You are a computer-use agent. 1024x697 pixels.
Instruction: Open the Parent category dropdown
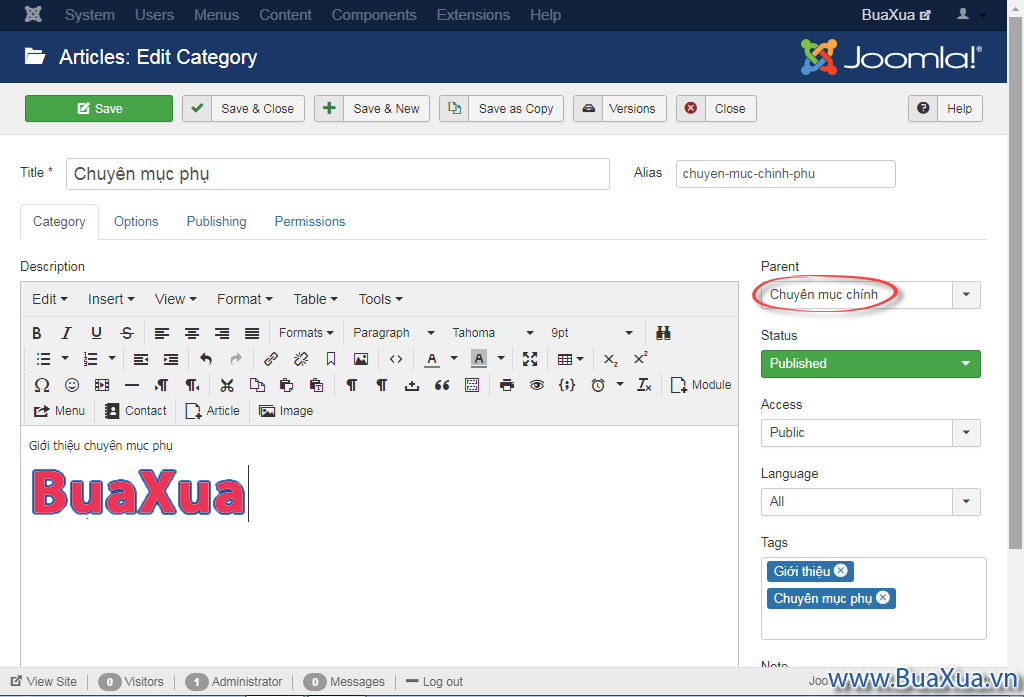(871, 295)
